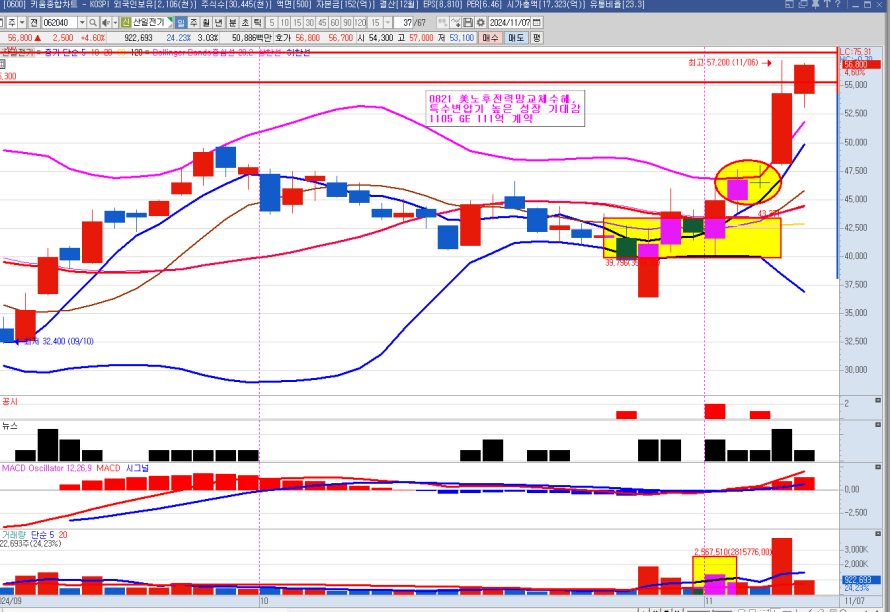This screenshot has height=612, width=890.
Task: Click the stock code input field 062040
Action: point(60,23)
